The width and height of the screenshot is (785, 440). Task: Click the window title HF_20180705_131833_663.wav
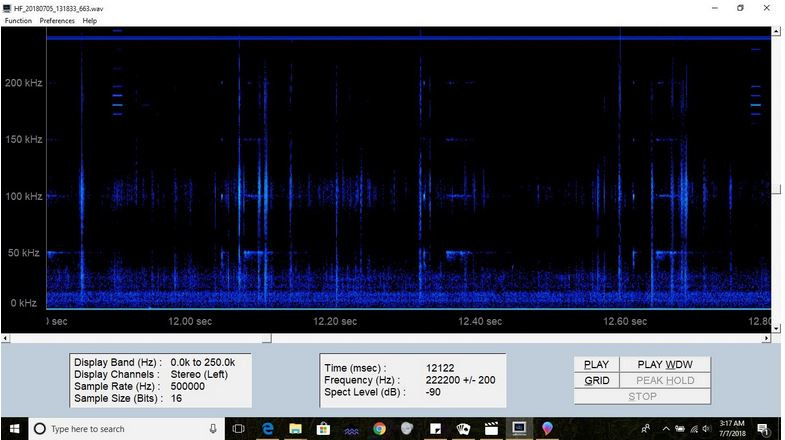click(x=59, y=9)
